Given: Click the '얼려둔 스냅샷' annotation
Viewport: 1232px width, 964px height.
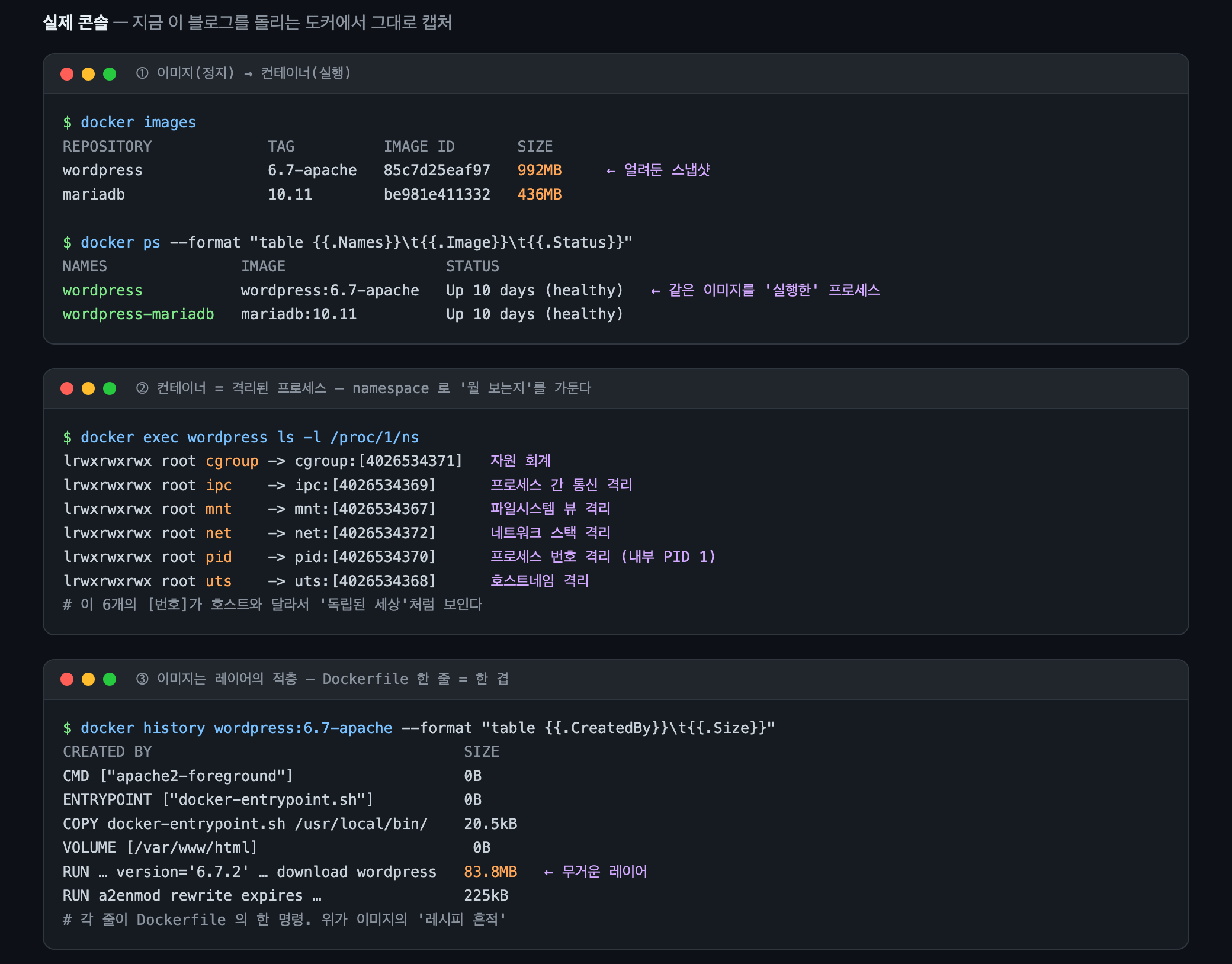Looking at the screenshot, I should pyautogui.click(x=667, y=170).
